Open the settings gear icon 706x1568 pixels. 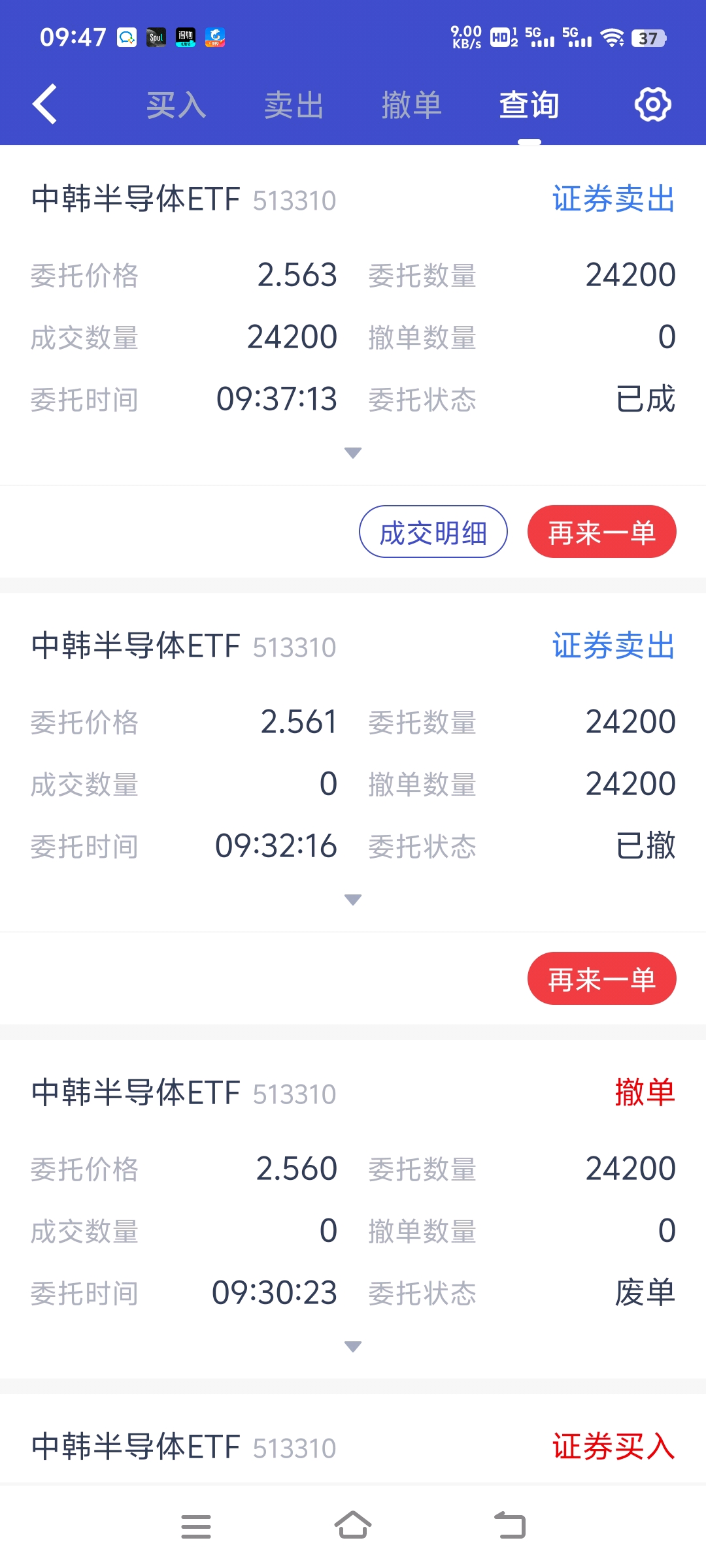(653, 105)
